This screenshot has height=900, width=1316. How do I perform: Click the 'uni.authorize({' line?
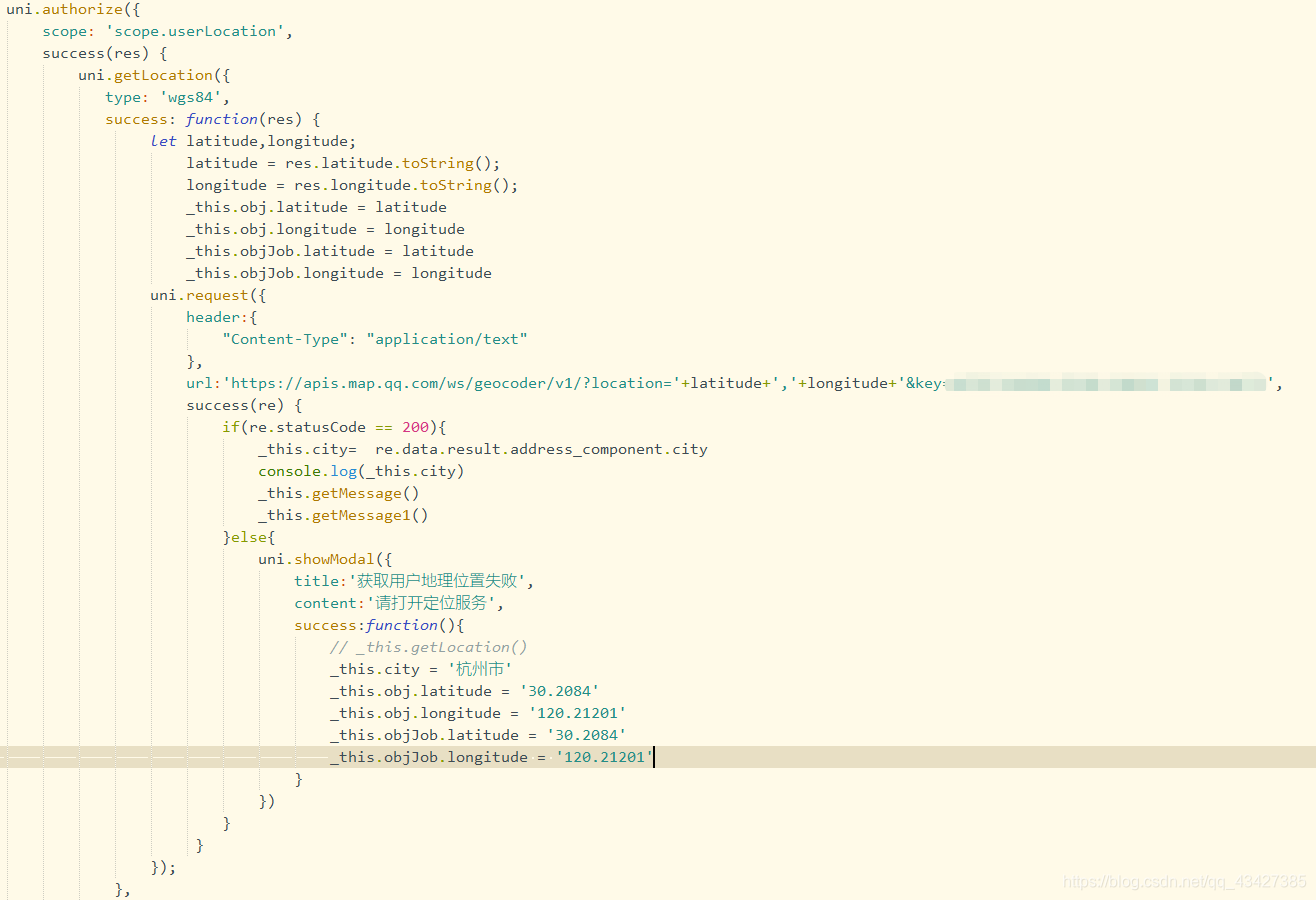72,9
